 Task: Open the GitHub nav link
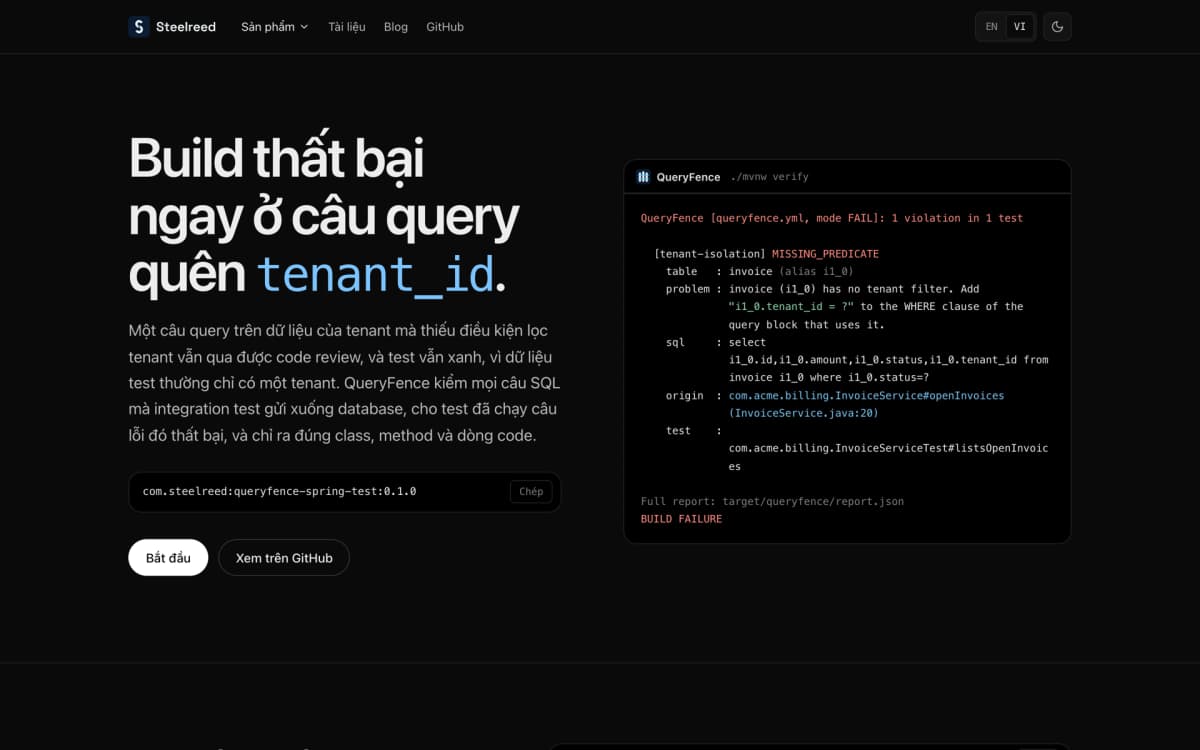point(445,27)
